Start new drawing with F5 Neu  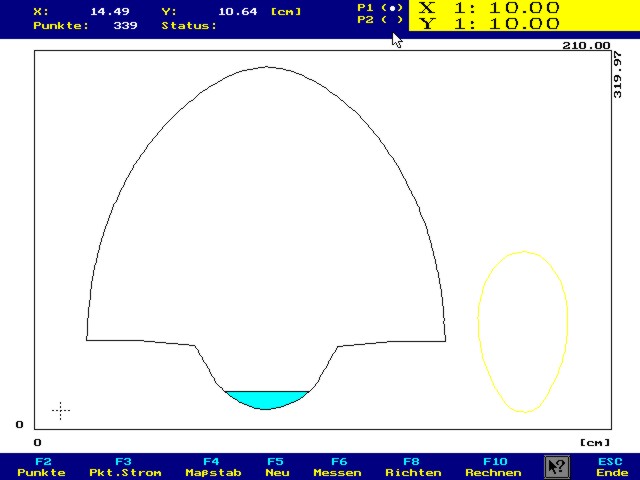[276, 467]
